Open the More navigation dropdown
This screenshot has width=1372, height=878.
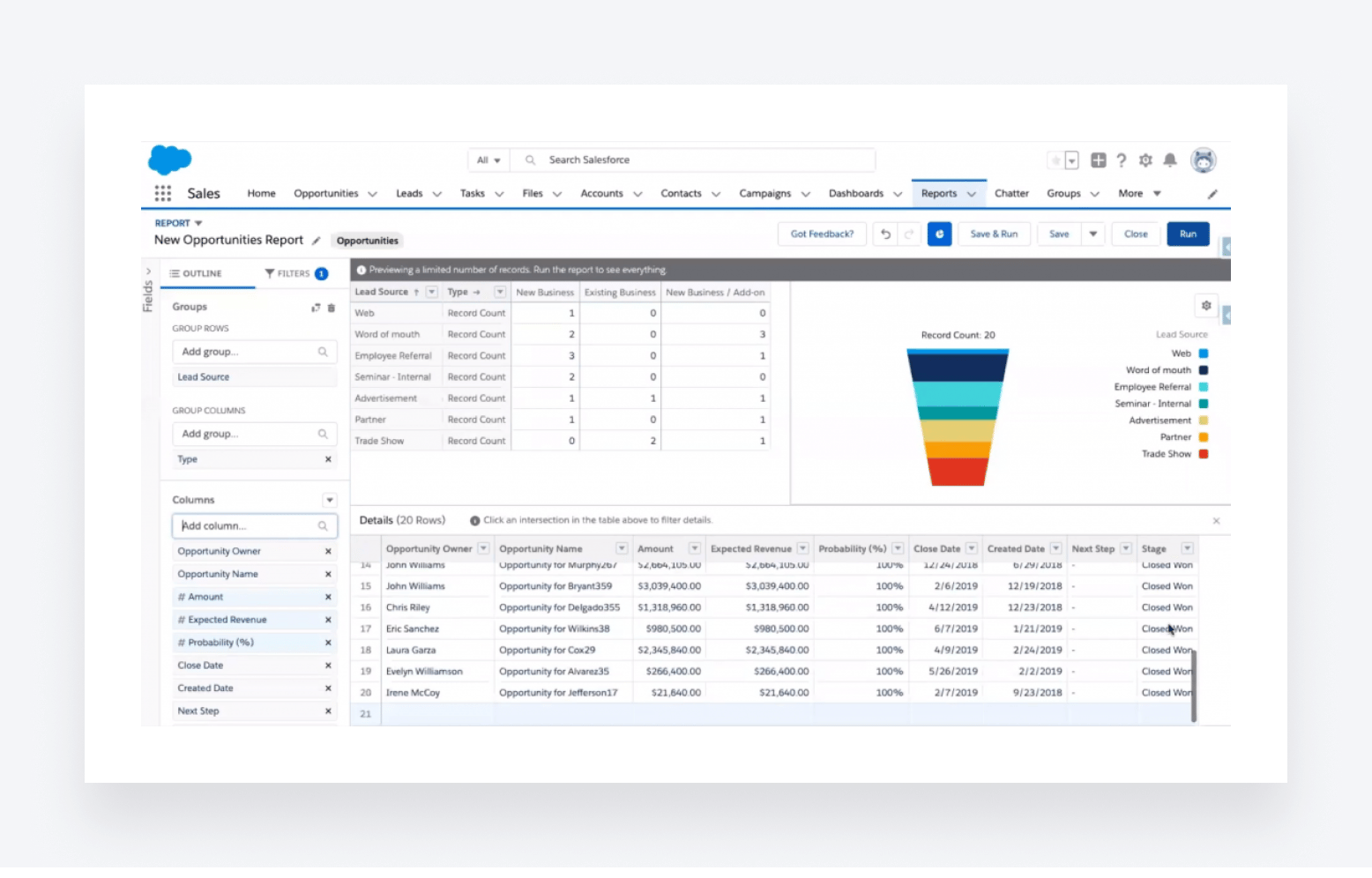(1140, 194)
